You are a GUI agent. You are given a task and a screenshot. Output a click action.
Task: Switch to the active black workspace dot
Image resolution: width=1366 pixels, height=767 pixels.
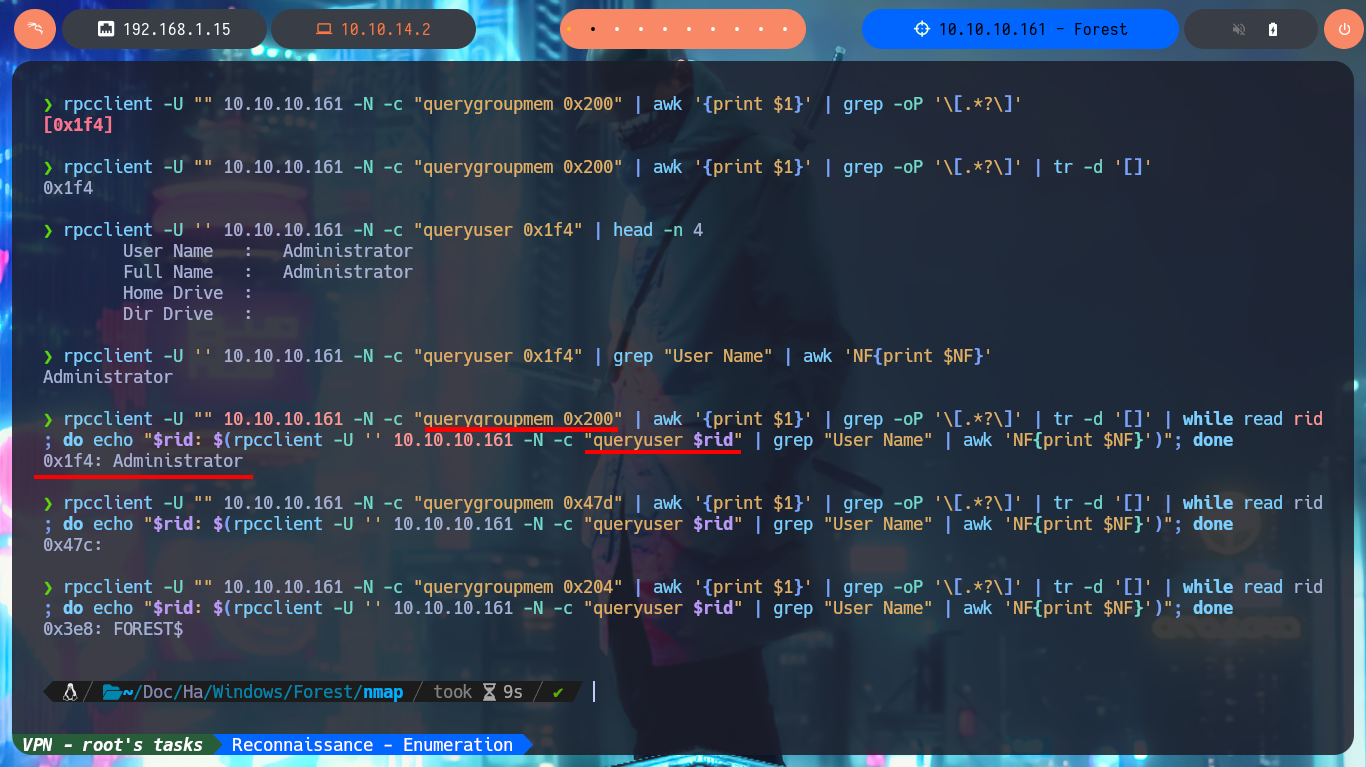[x=593, y=29]
